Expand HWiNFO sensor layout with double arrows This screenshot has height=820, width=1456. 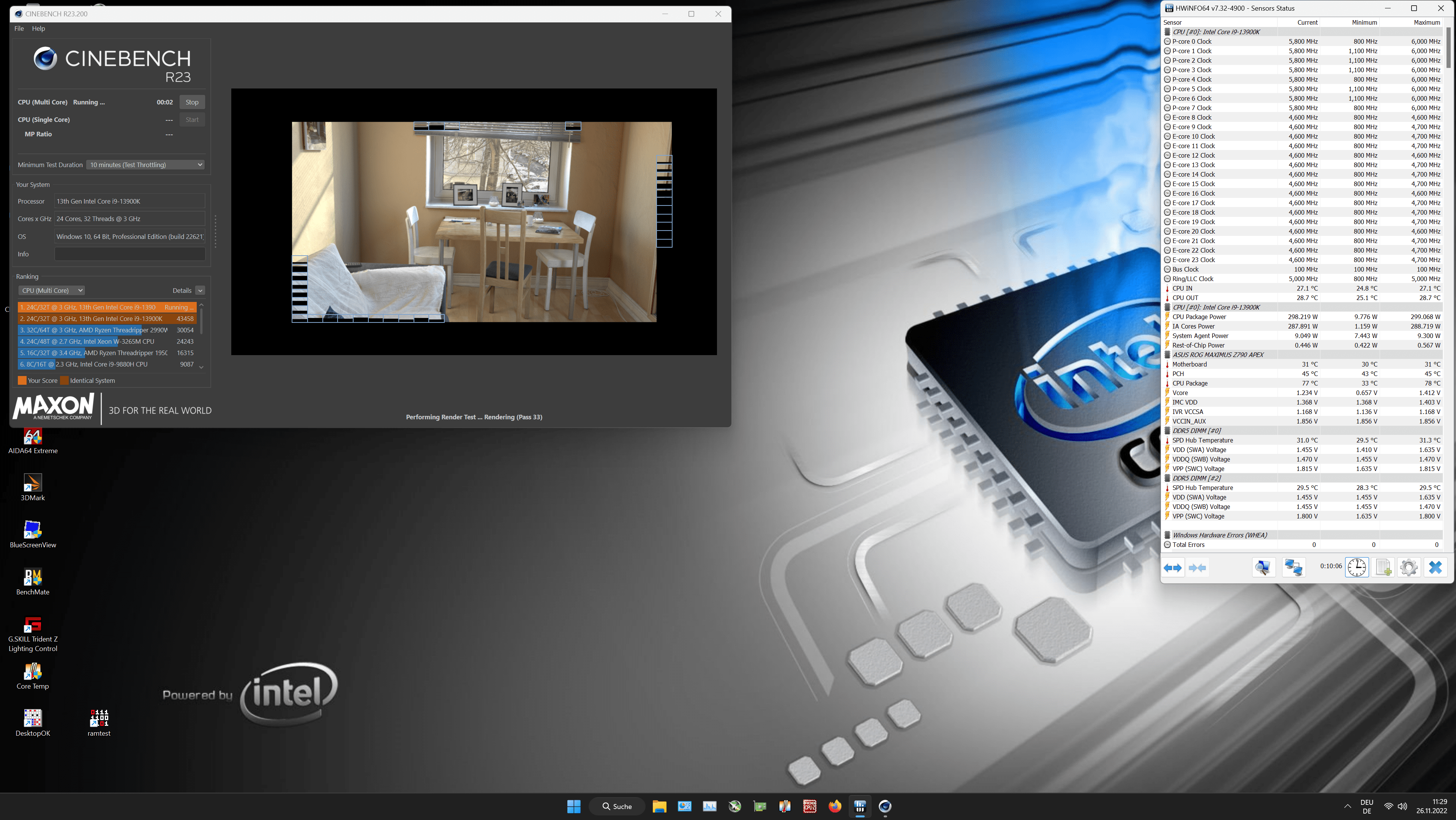click(1173, 567)
